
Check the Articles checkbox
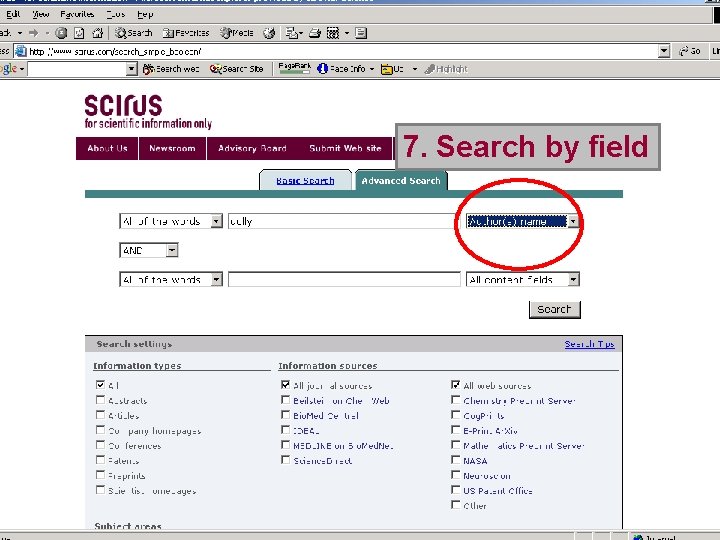click(101, 415)
